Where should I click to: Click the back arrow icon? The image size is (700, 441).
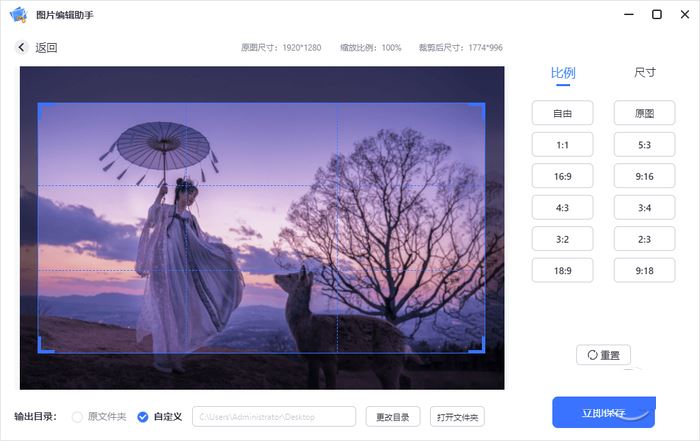coord(22,47)
